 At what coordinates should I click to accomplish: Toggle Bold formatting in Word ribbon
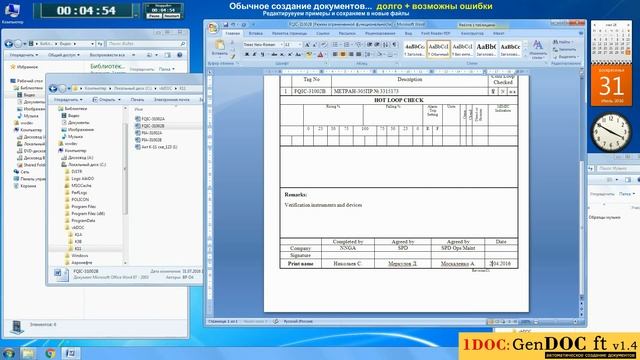[247, 54]
